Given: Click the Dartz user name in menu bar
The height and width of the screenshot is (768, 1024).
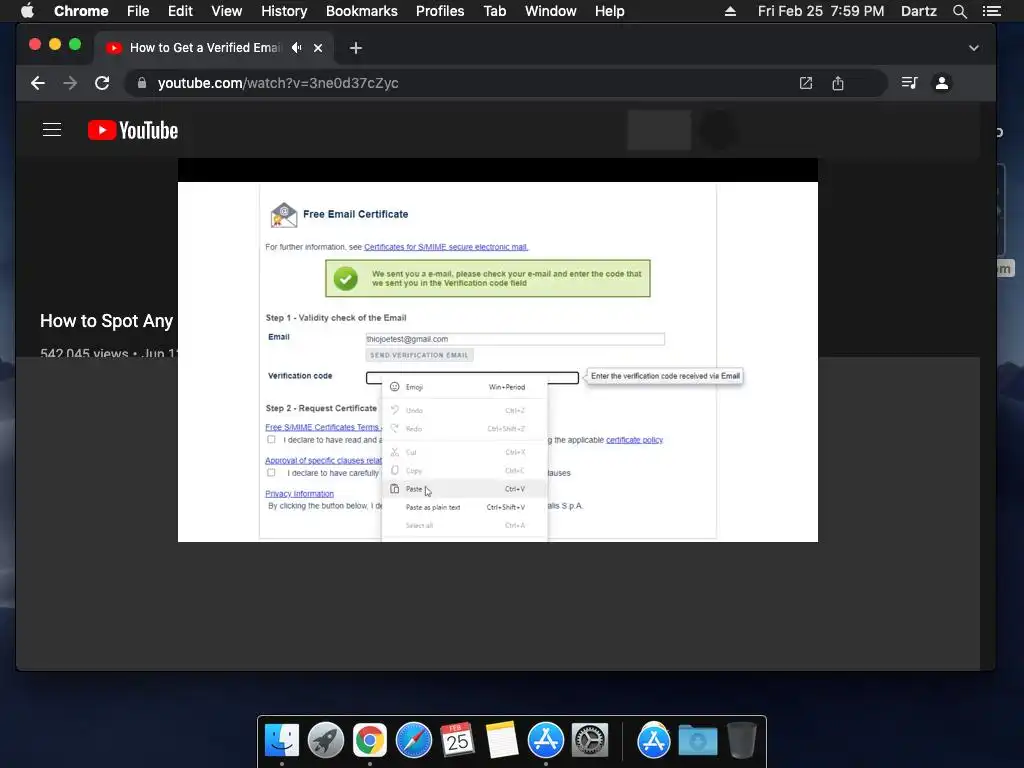Looking at the screenshot, I should (x=918, y=11).
